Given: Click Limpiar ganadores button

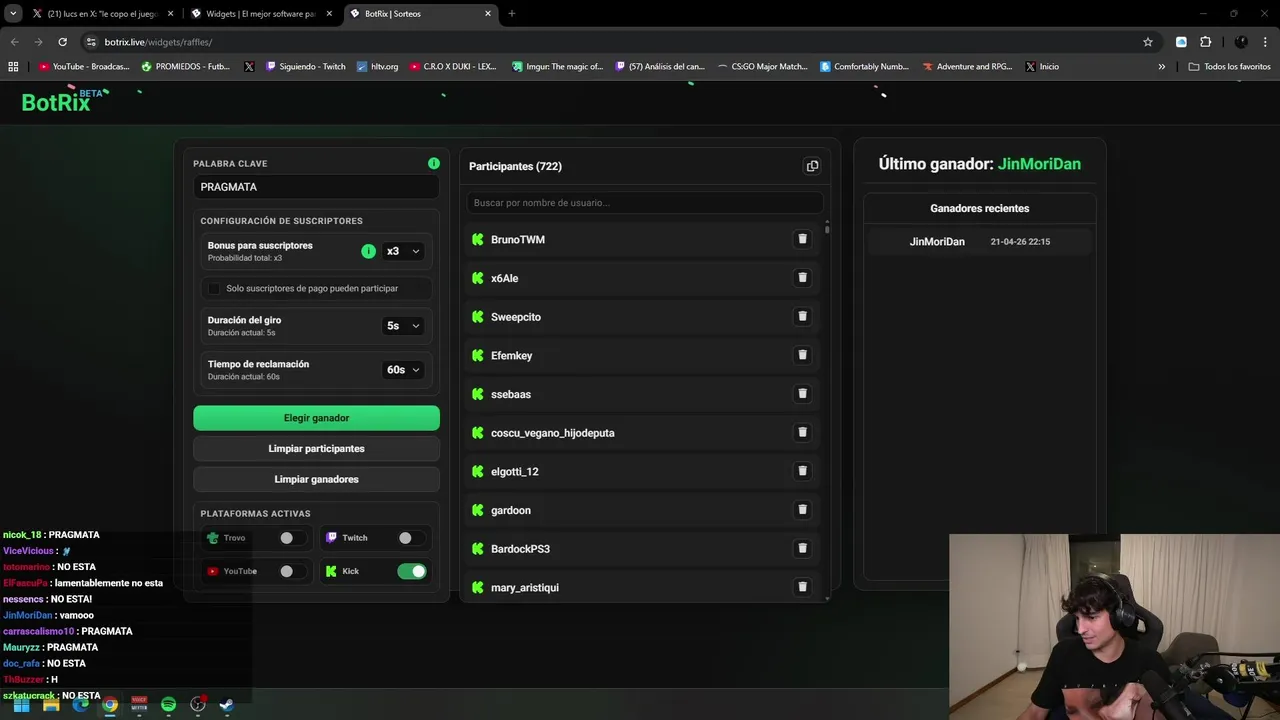Looking at the screenshot, I should coord(316,479).
